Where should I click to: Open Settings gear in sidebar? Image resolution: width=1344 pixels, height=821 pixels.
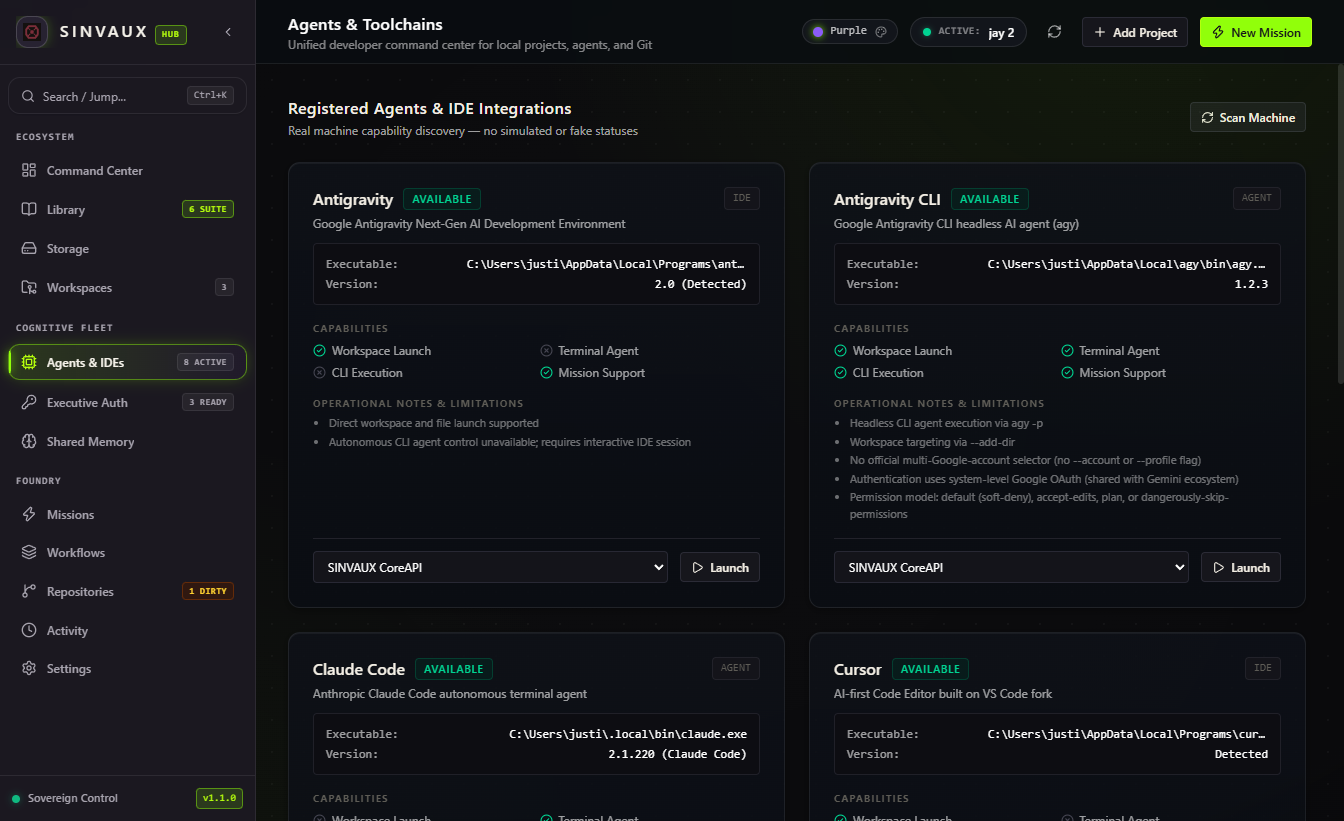click(127, 669)
